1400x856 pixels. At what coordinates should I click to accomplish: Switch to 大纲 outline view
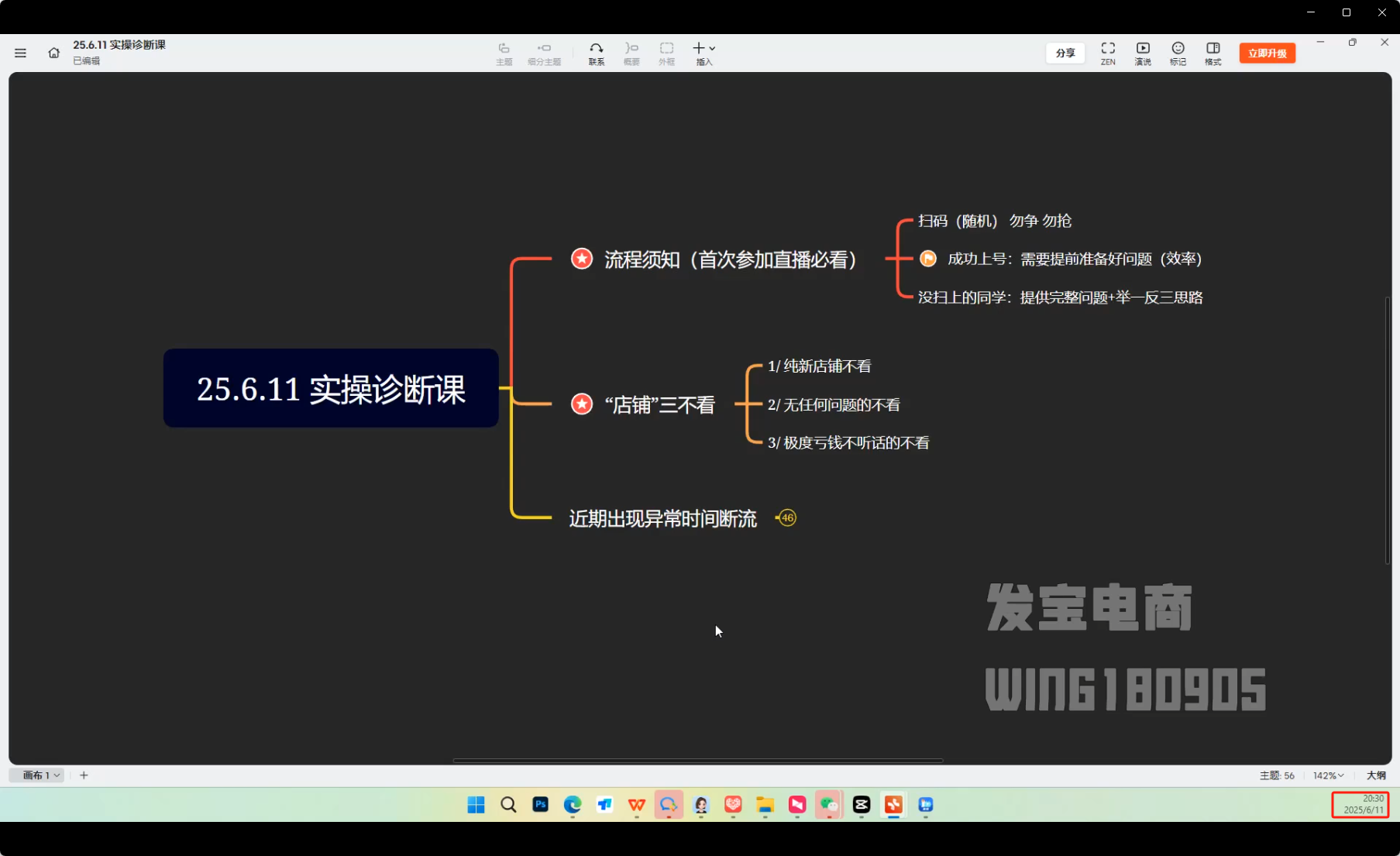coord(1376,775)
